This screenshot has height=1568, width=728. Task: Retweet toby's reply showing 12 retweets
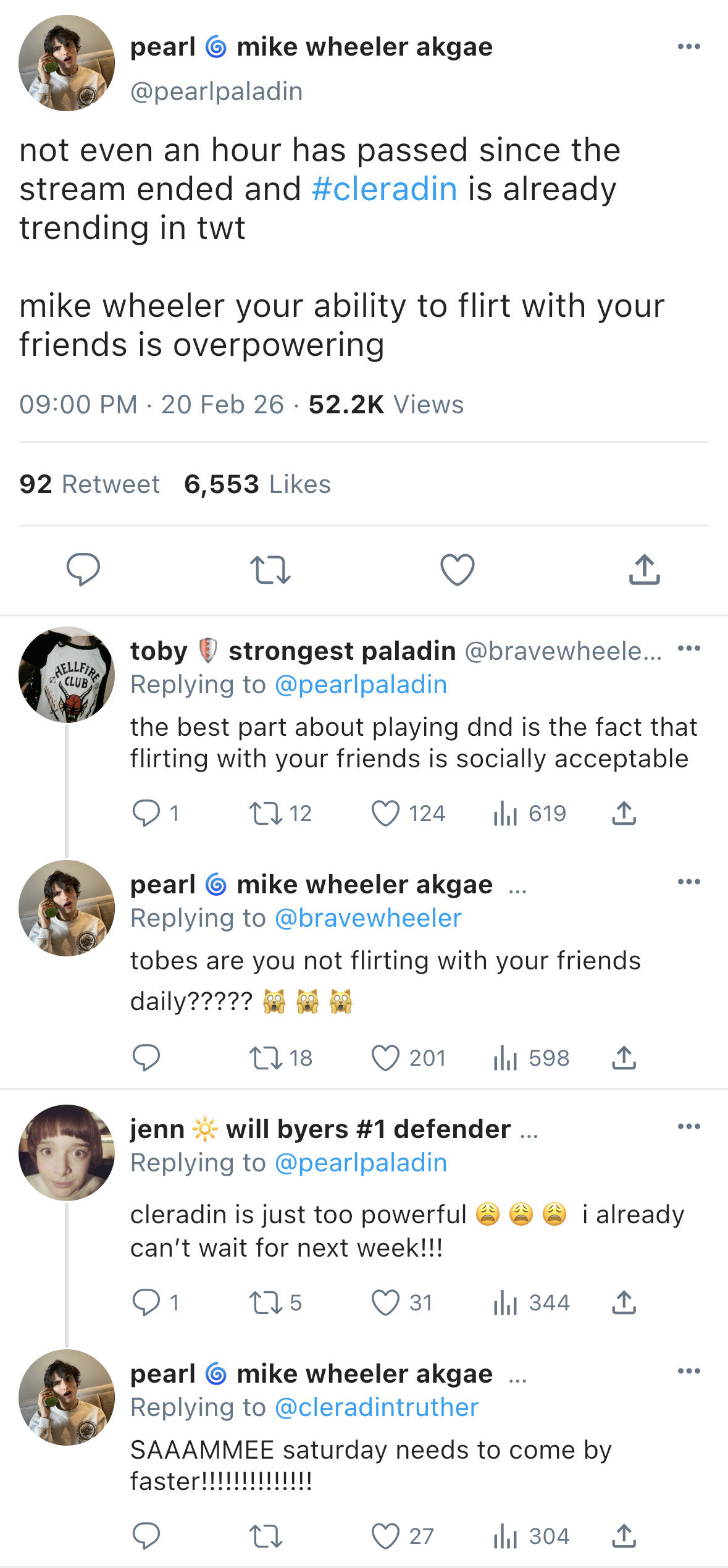coord(266,813)
